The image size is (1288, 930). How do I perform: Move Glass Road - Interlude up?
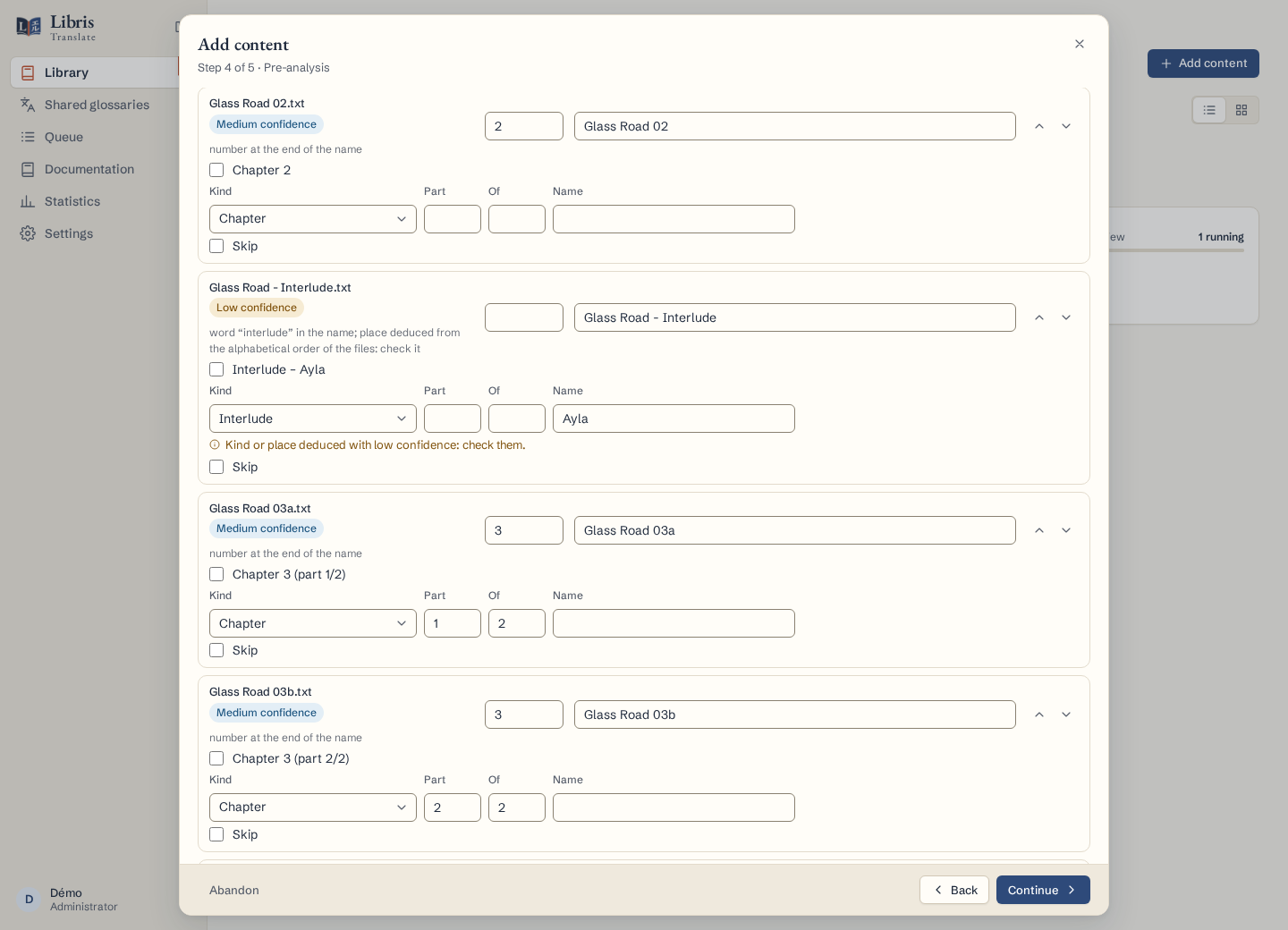[1039, 317]
